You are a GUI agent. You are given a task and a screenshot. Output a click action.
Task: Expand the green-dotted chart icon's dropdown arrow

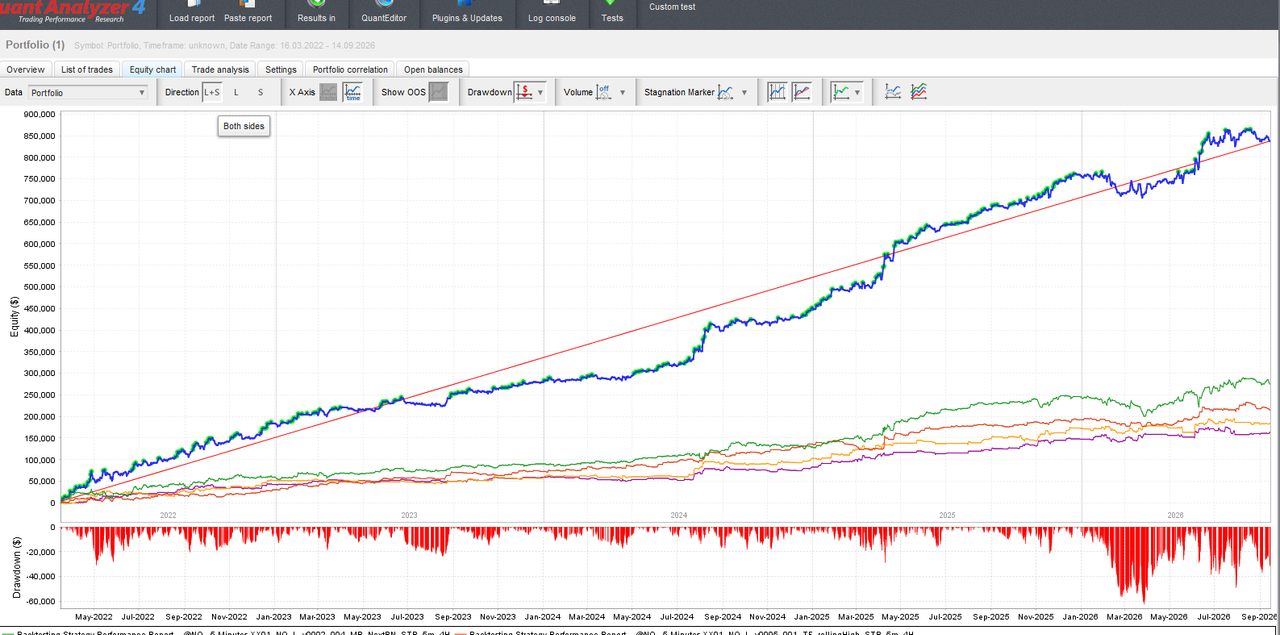click(x=857, y=93)
